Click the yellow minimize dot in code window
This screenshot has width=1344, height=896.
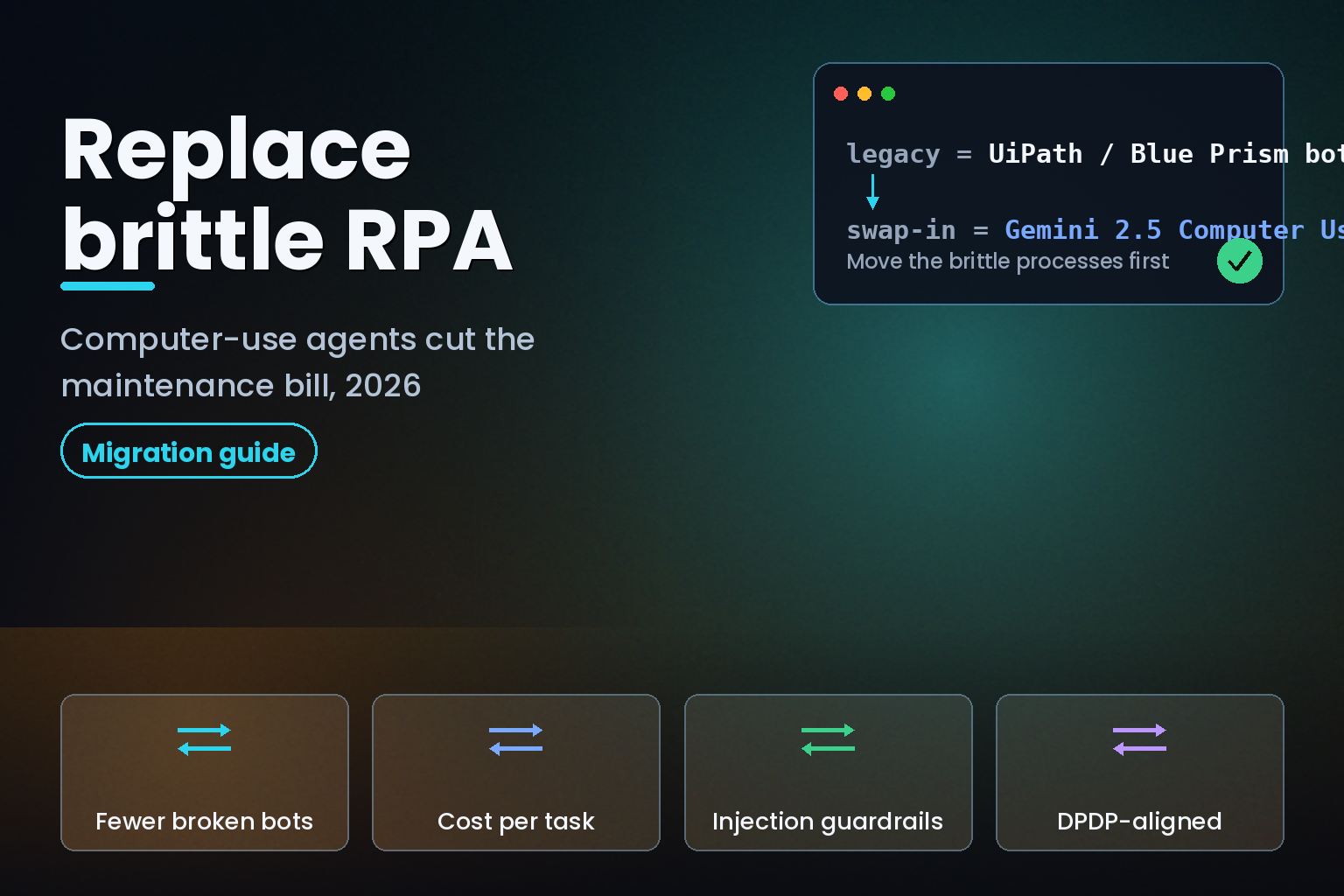pyautogui.click(x=864, y=94)
